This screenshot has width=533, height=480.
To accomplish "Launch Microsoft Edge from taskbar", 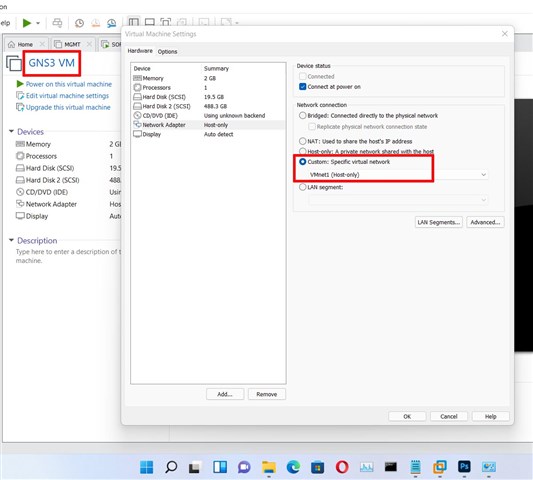I will [293, 467].
